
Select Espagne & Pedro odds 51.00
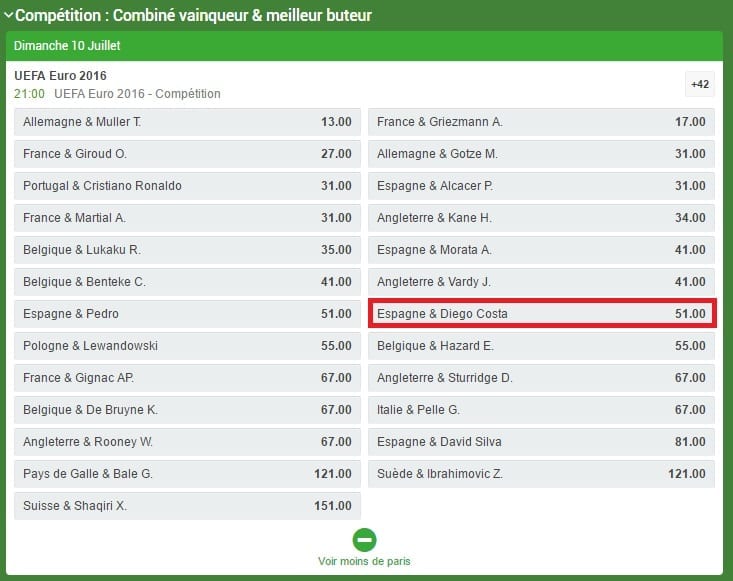tap(187, 314)
